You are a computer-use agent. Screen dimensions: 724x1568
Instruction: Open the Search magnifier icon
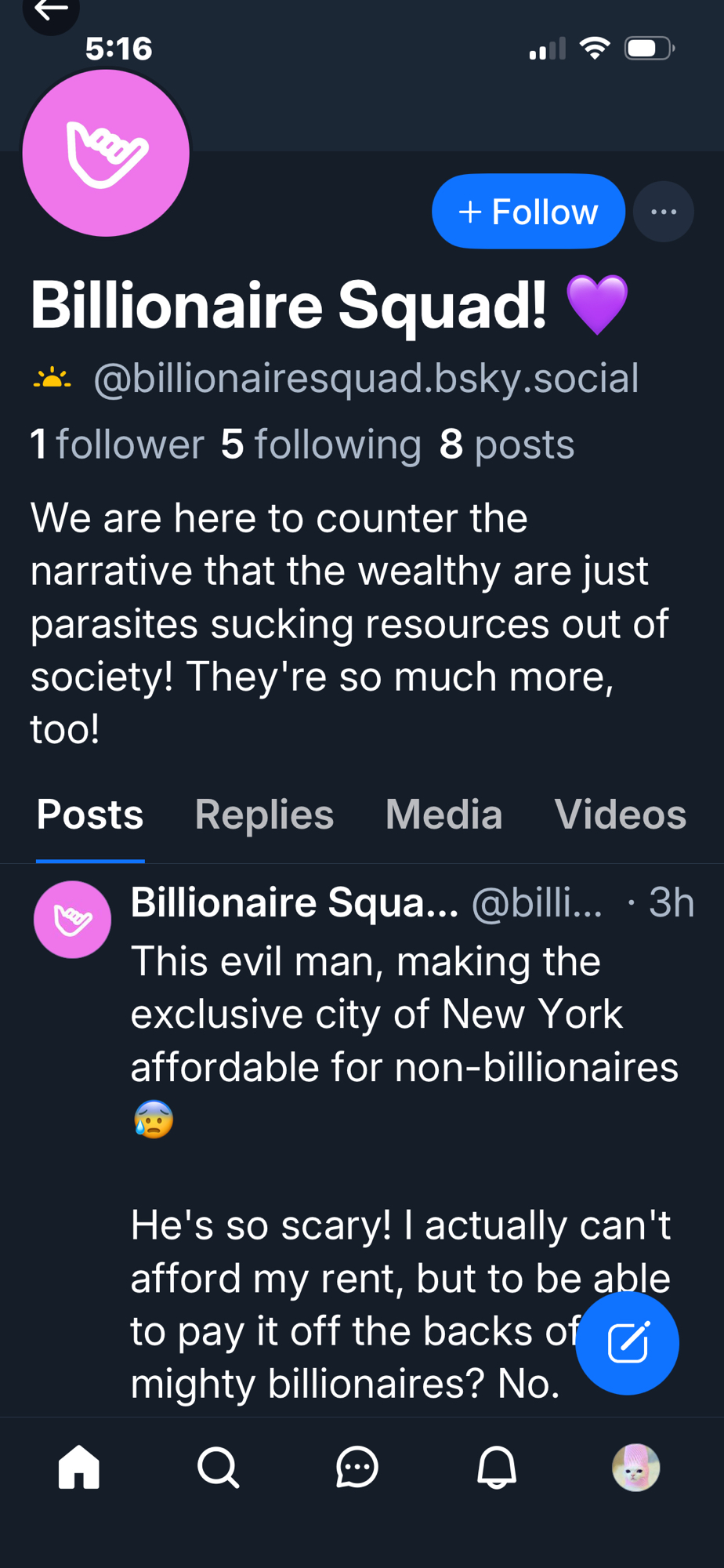(x=218, y=1467)
